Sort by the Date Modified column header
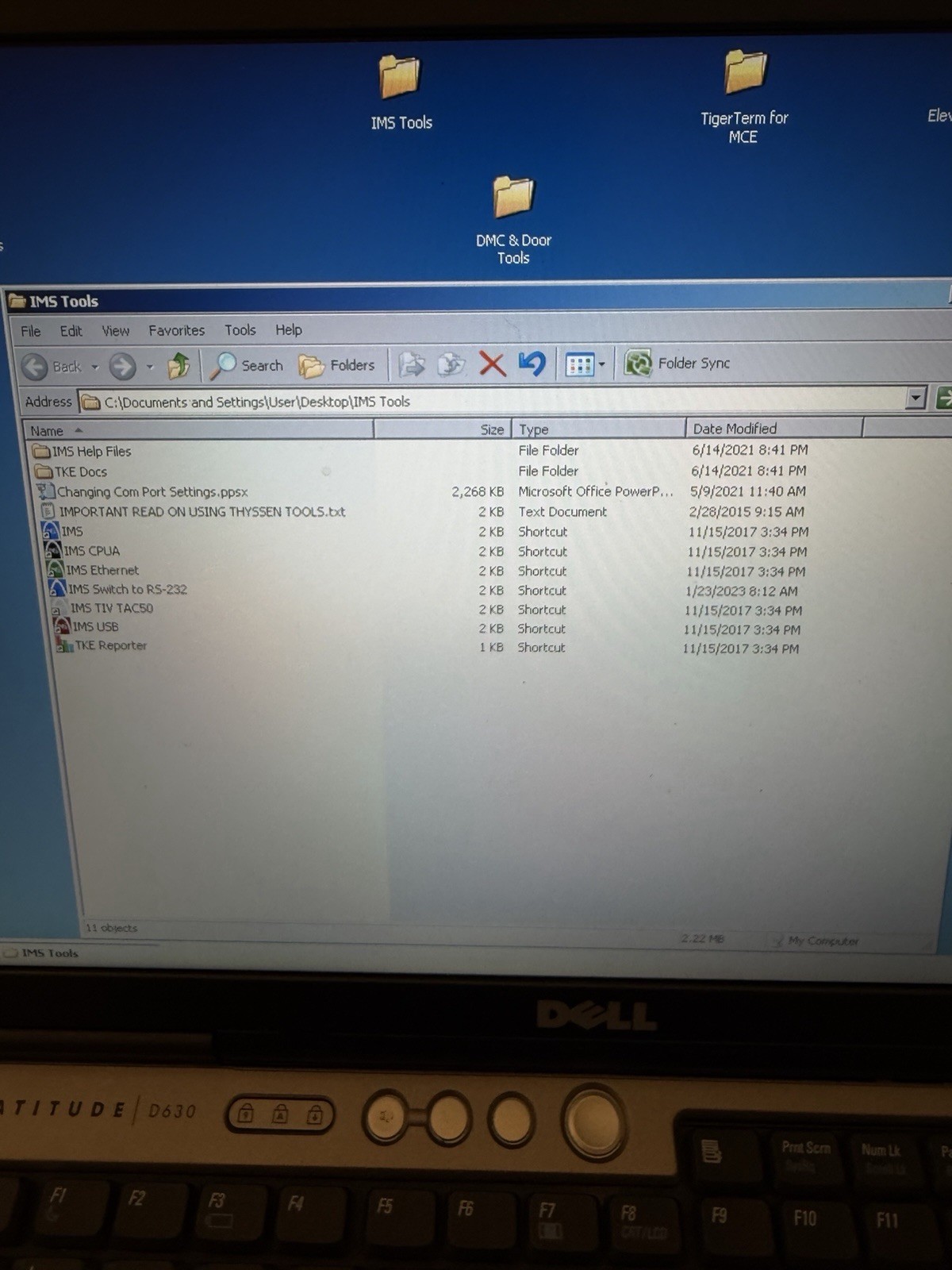Viewport: 952px width, 1270px height. [x=773, y=429]
